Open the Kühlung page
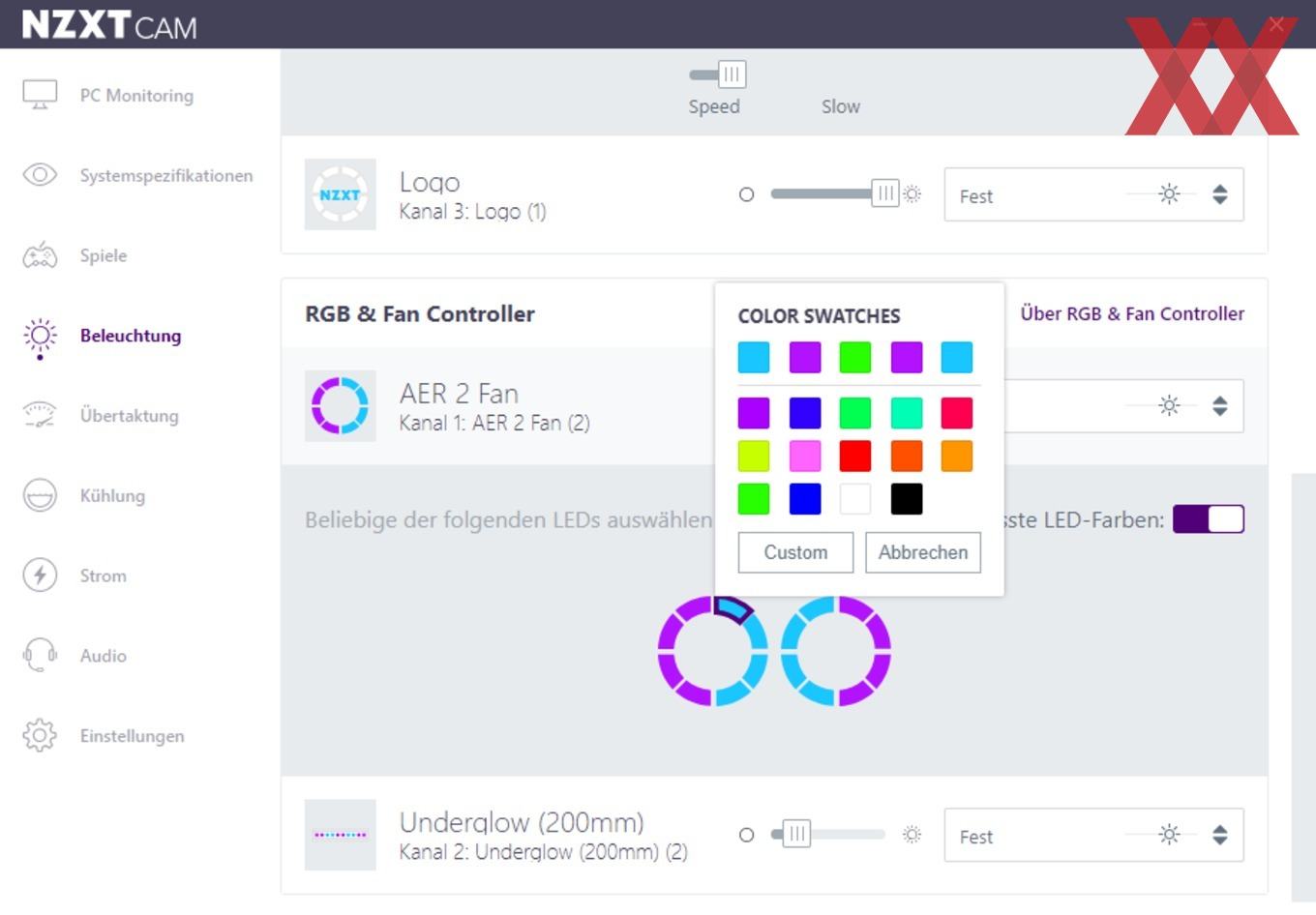1316x915 pixels. coord(112,495)
